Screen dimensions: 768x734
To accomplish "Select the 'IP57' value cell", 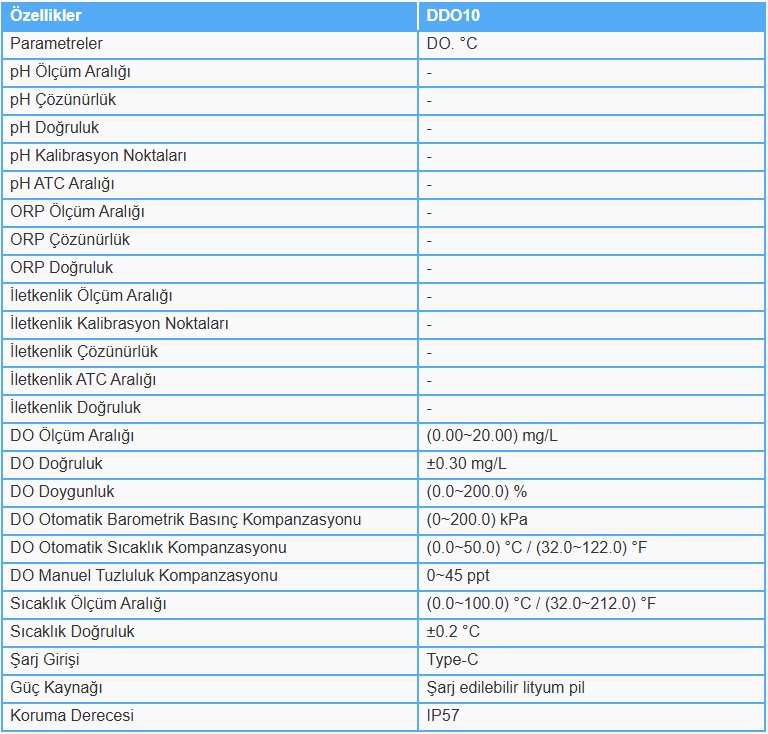I will (592, 716).
